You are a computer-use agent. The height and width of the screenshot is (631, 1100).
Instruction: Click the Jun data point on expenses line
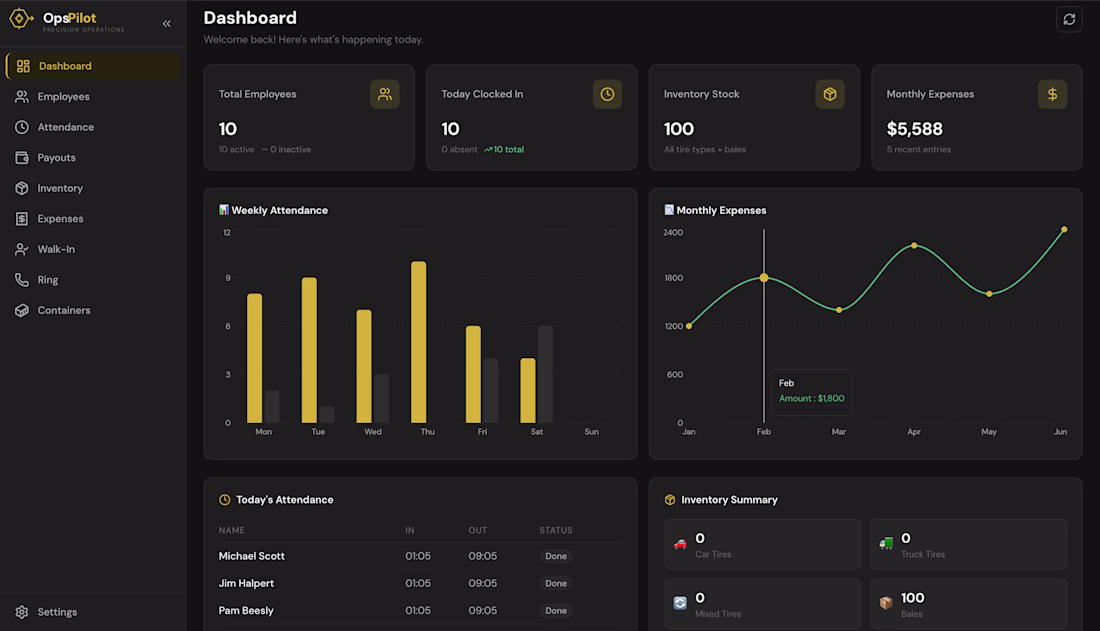pyautogui.click(x=1064, y=230)
